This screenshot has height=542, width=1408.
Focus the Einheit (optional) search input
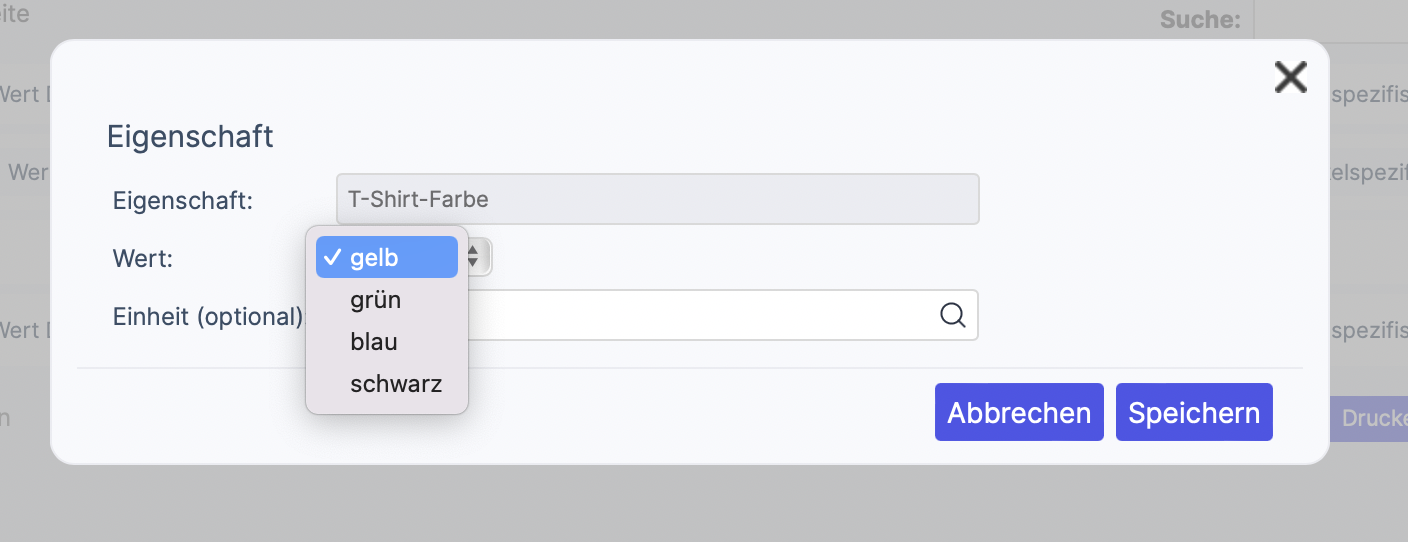point(700,315)
